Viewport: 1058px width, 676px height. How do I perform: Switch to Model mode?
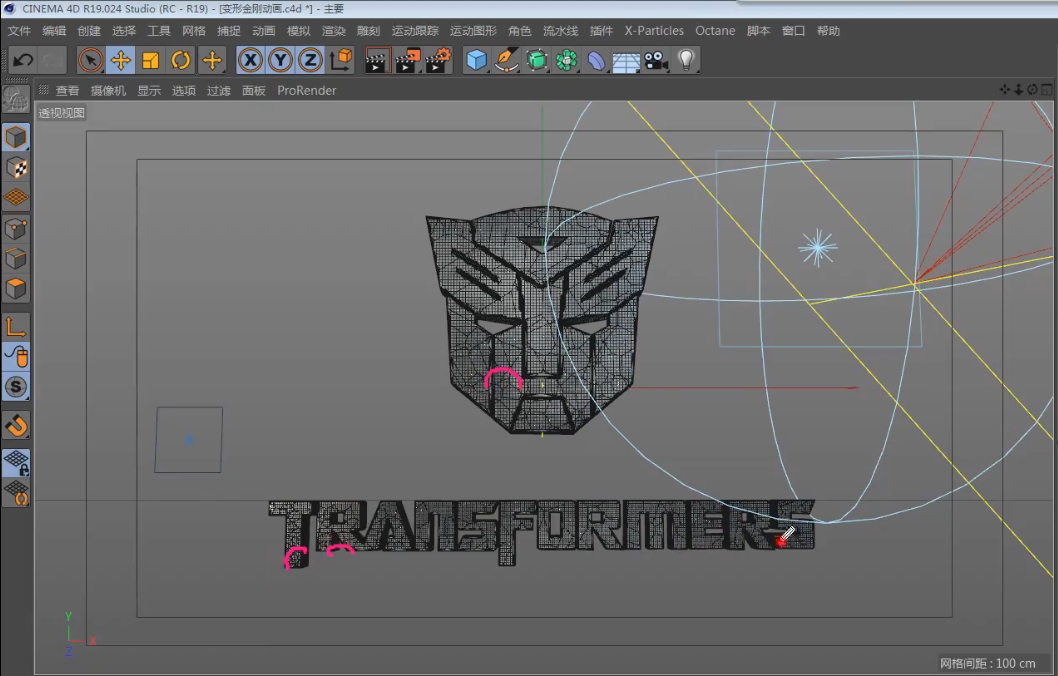(16, 137)
